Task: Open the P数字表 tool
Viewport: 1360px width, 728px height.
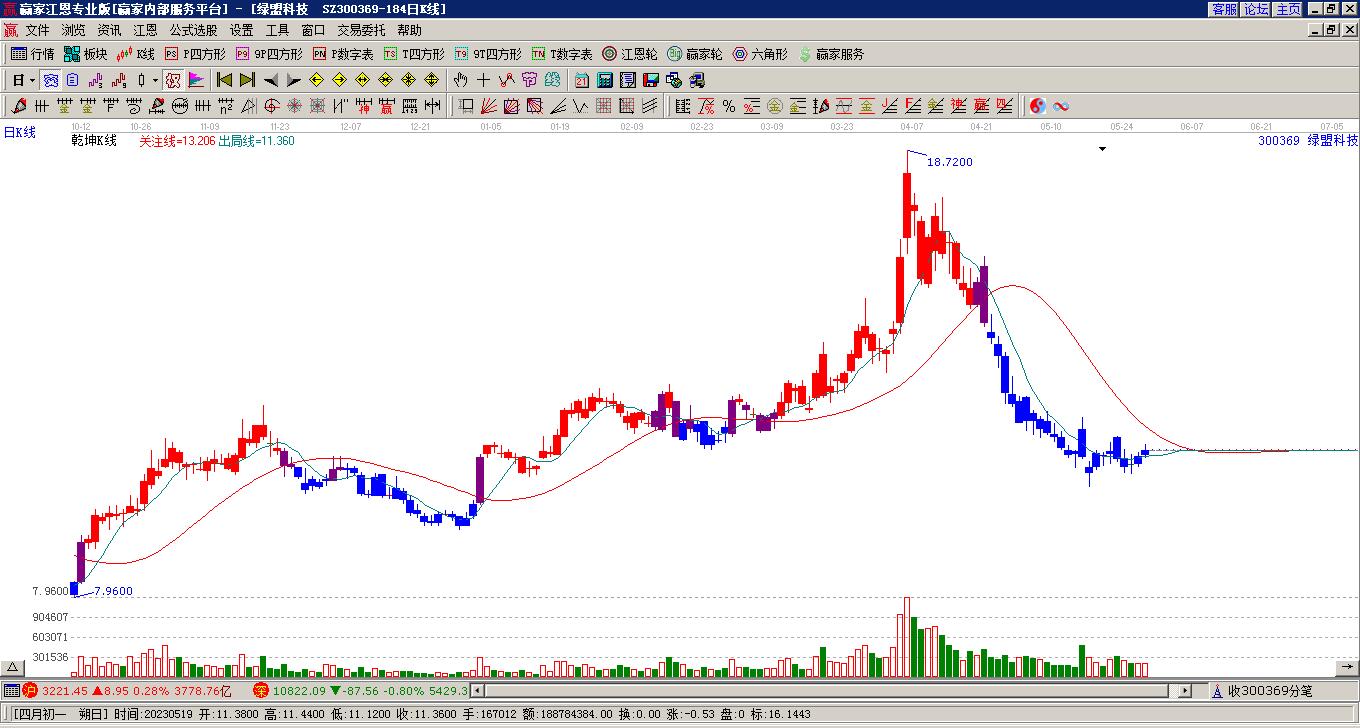Action: (x=343, y=54)
